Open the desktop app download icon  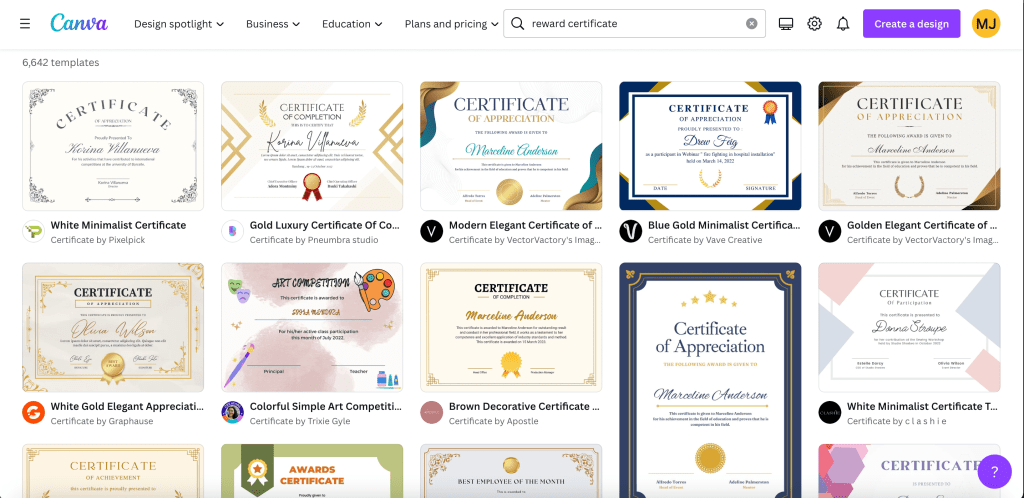pos(785,24)
